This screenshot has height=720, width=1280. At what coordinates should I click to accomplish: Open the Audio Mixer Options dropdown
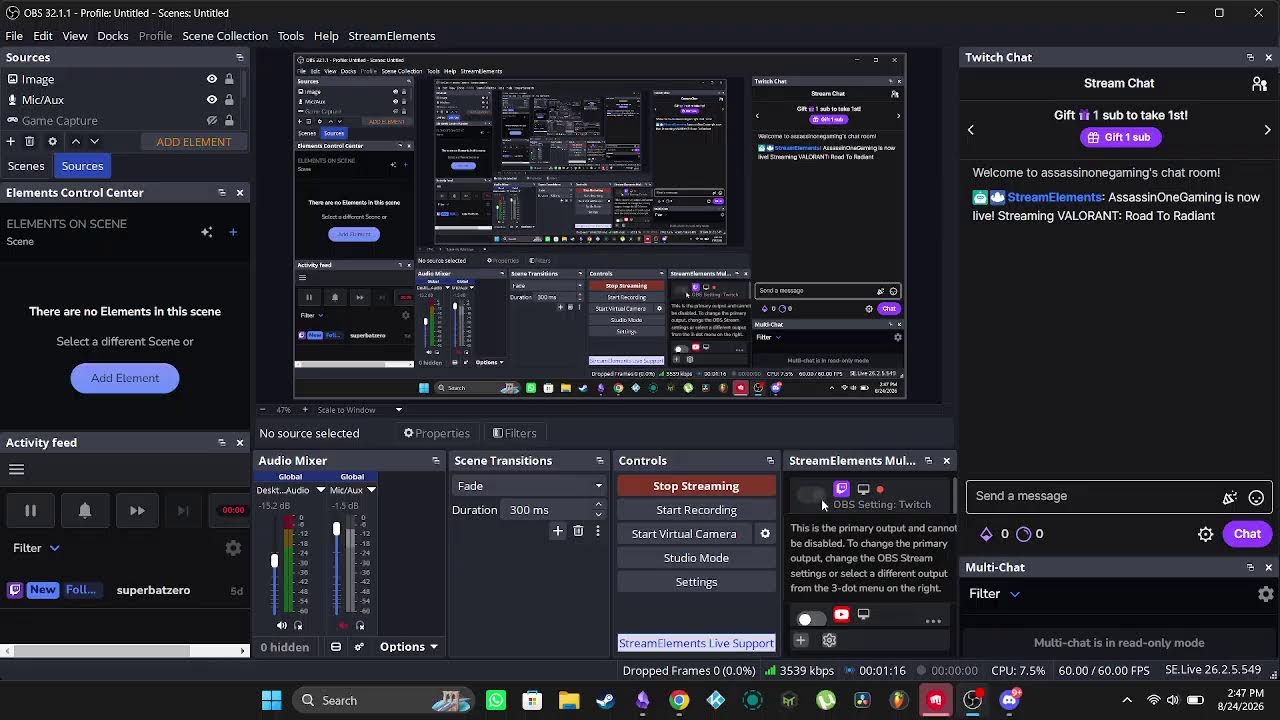(408, 647)
